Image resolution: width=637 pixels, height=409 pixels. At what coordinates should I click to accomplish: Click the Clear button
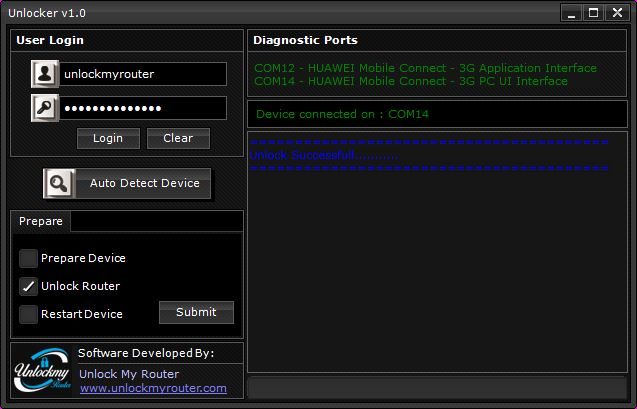coord(178,138)
